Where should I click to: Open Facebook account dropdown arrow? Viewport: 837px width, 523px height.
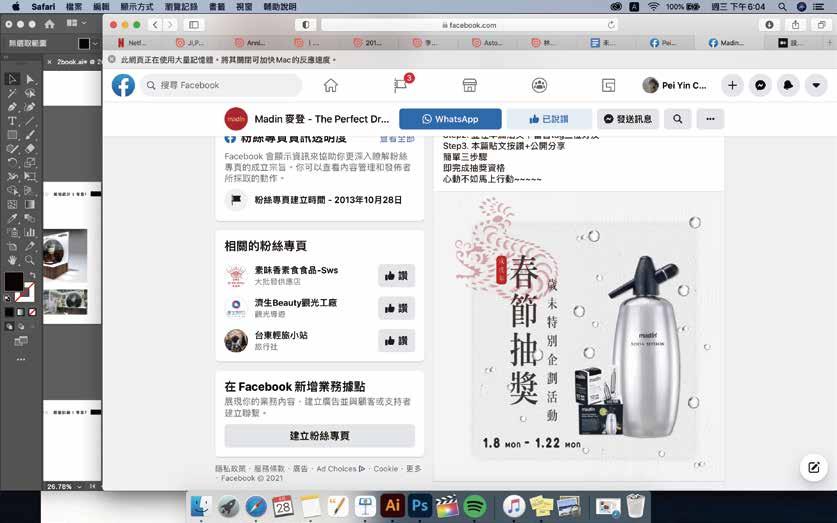pos(816,85)
